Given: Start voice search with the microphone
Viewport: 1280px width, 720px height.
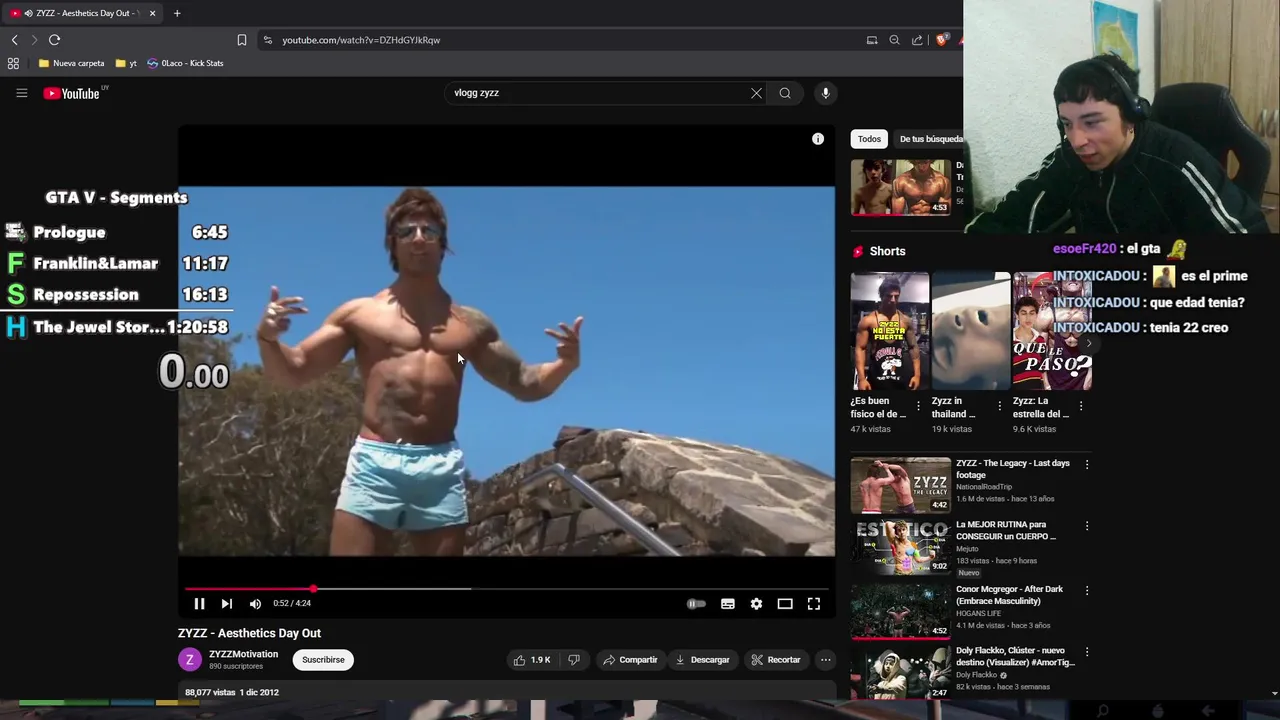Looking at the screenshot, I should pos(825,93).
